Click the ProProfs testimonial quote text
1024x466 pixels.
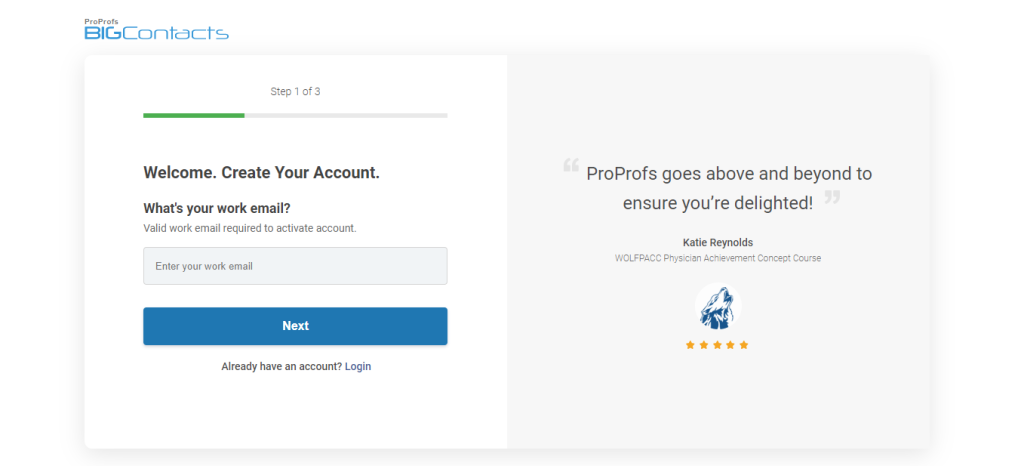pos(717,187)
